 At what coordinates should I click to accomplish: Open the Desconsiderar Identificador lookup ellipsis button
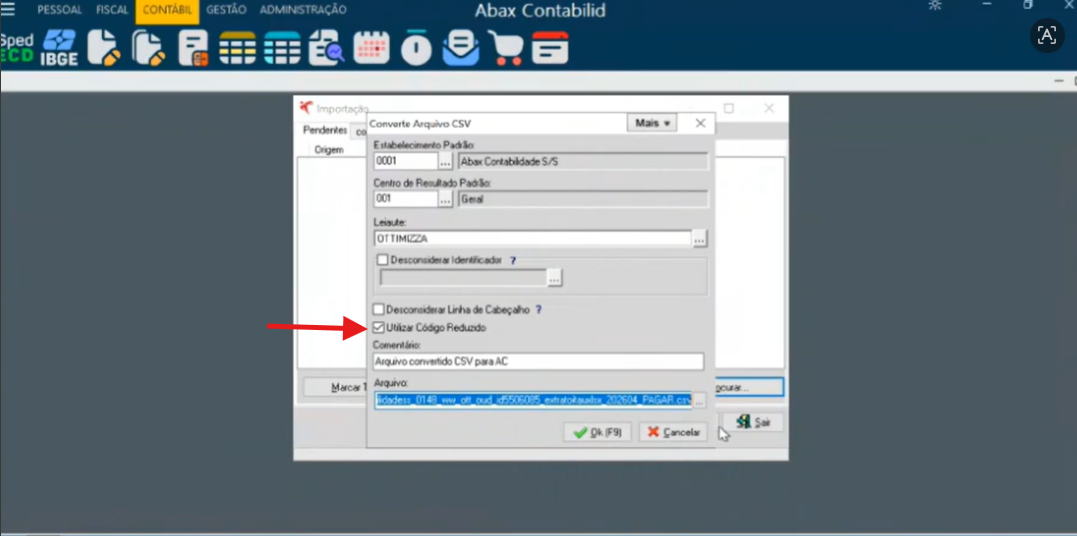[x=555, y=278]
